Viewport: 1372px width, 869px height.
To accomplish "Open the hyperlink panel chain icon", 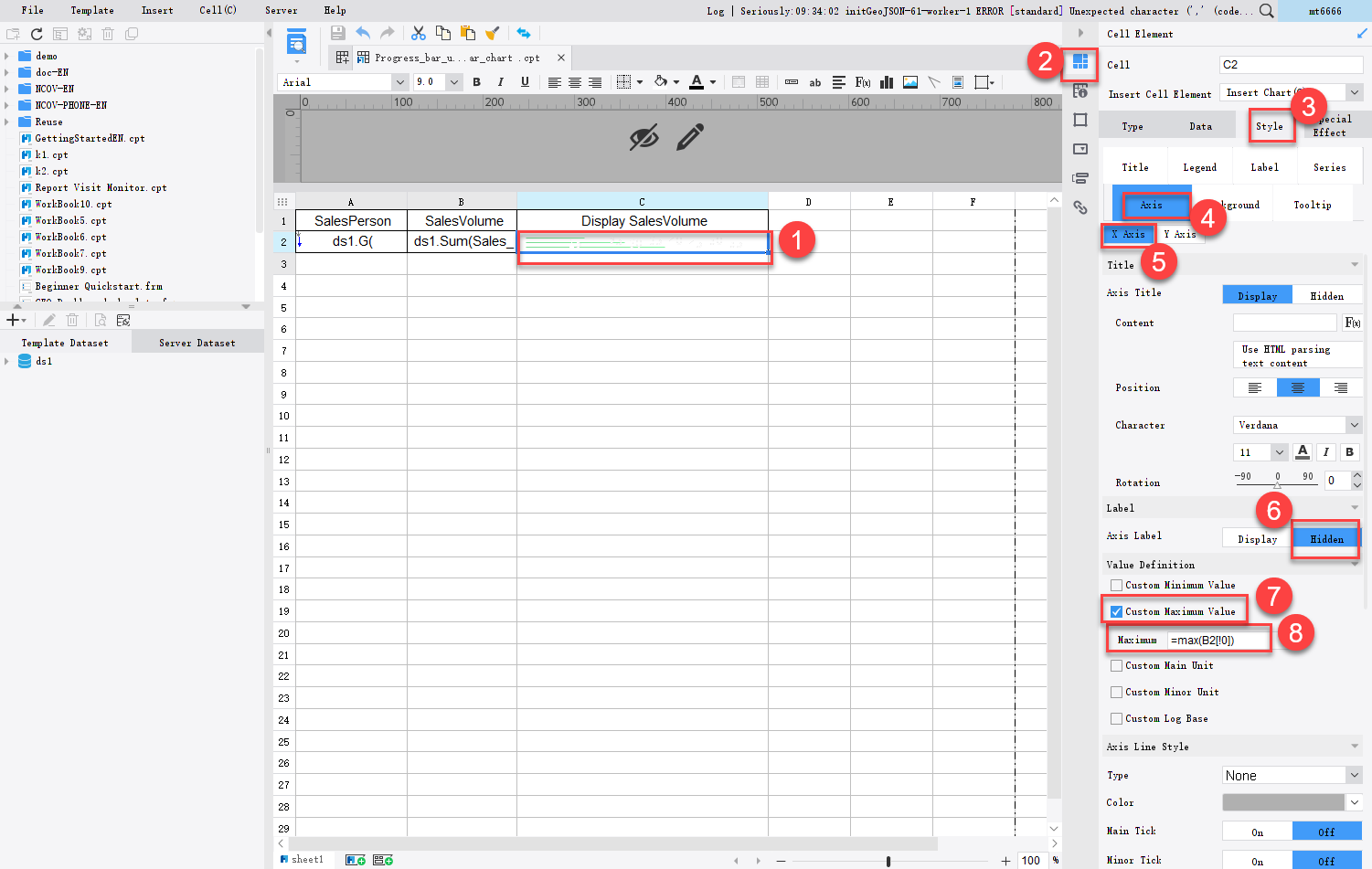I will (x=1080, y=207).
